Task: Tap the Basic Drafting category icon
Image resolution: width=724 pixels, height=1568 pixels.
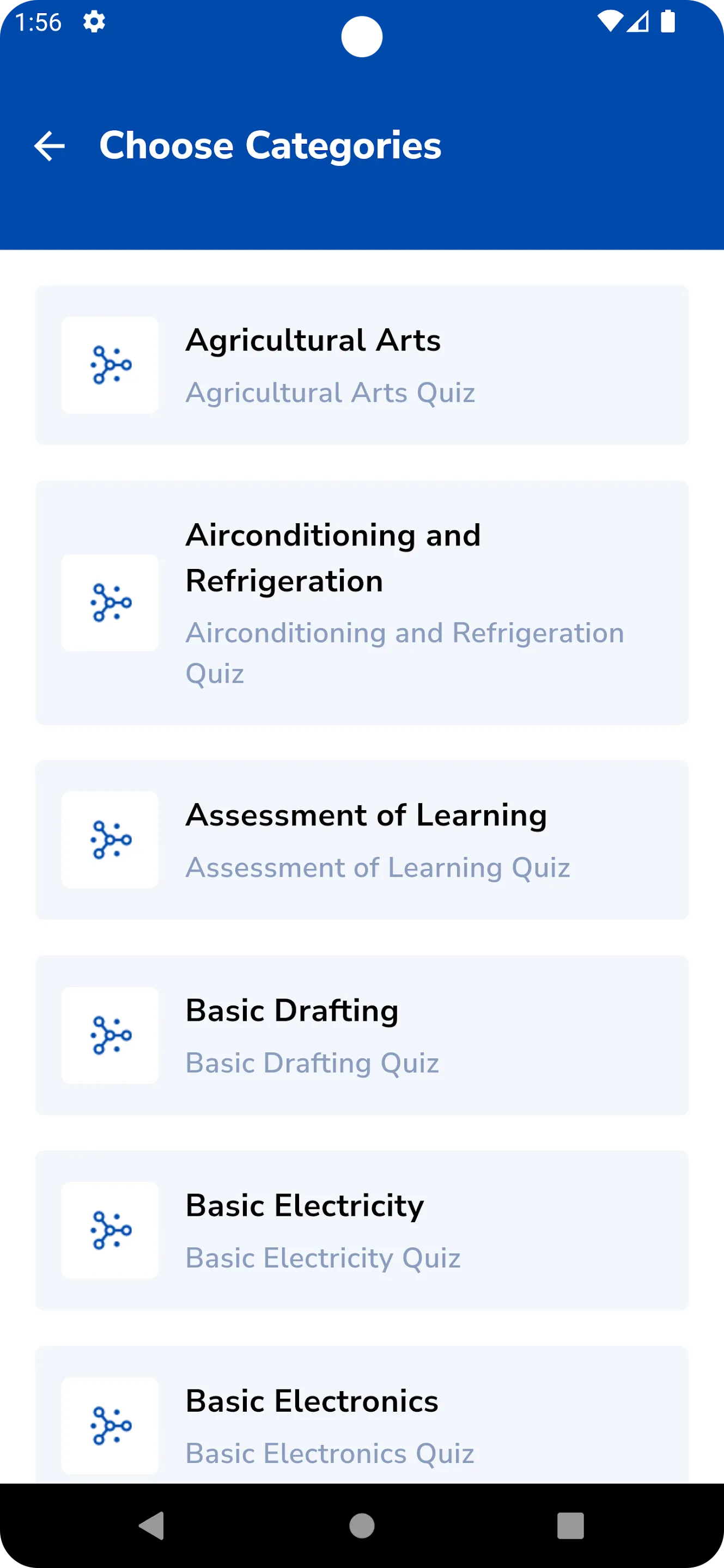Action: click(x=110, y=1036)
